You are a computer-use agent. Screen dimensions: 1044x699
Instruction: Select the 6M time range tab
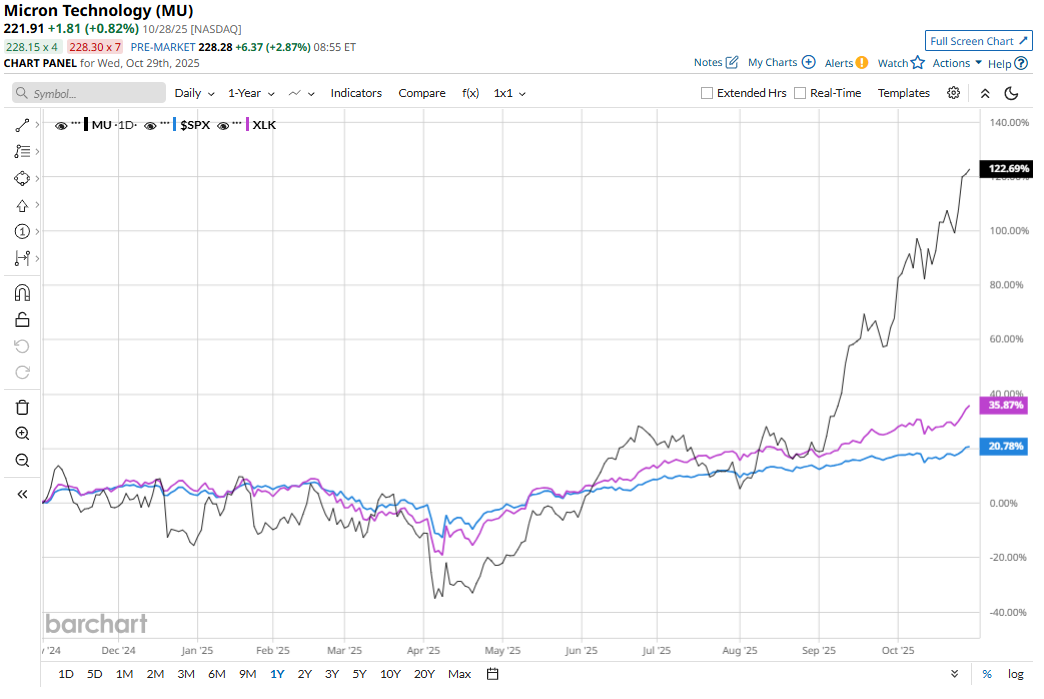coord(216,674)
